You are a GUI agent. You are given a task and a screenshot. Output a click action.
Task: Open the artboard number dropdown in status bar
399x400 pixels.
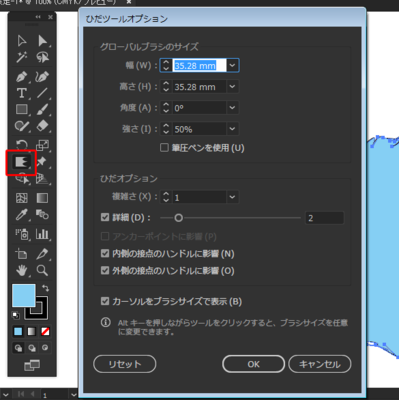[74, 395]
